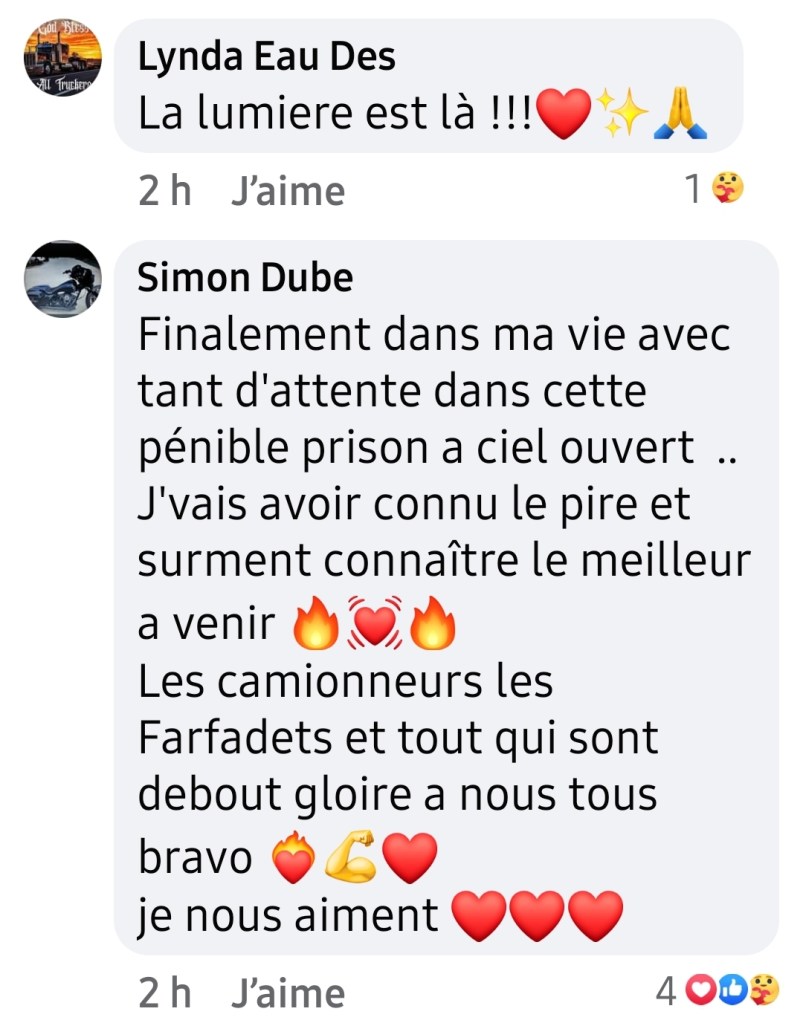The image size is (803, 1023).
Task: Select flexed biceps emoji in Simon's comment
Action: 351,857
